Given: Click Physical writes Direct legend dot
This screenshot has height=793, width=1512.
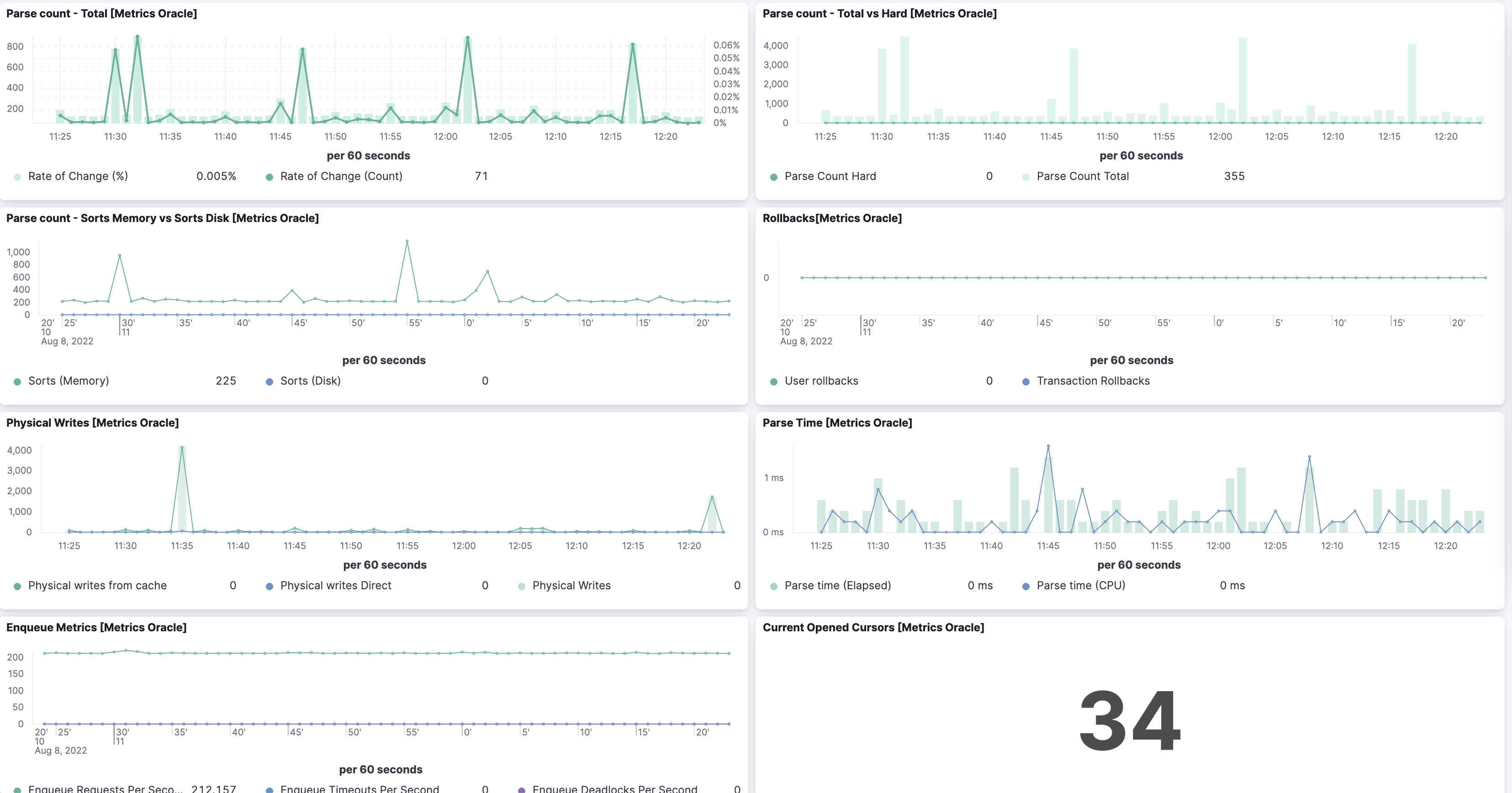Looking at the screenshot, I should point(270,587).
